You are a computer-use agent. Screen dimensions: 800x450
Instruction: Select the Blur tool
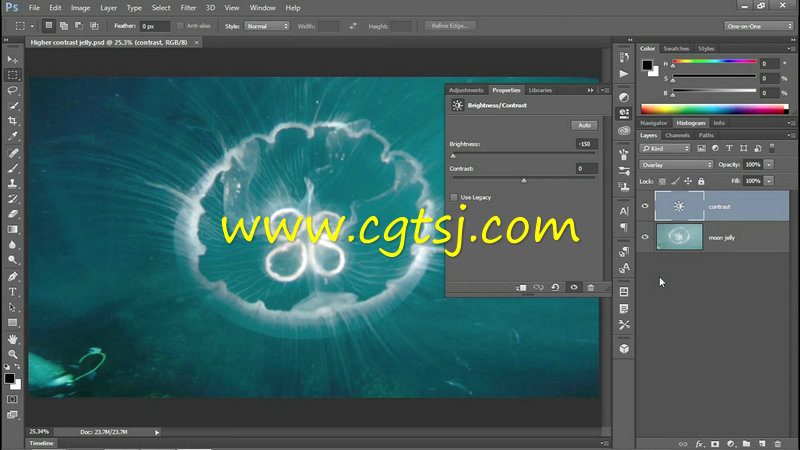[12, 244]
